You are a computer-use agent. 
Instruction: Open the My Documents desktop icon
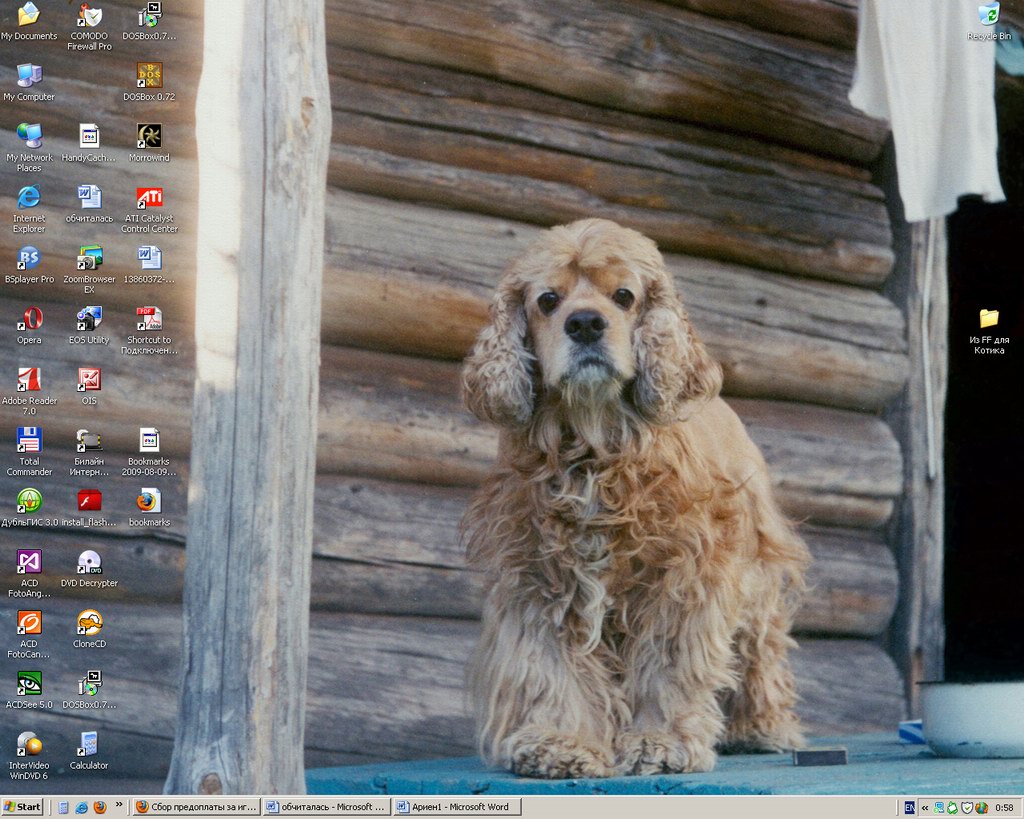click(x=29, y=22)
